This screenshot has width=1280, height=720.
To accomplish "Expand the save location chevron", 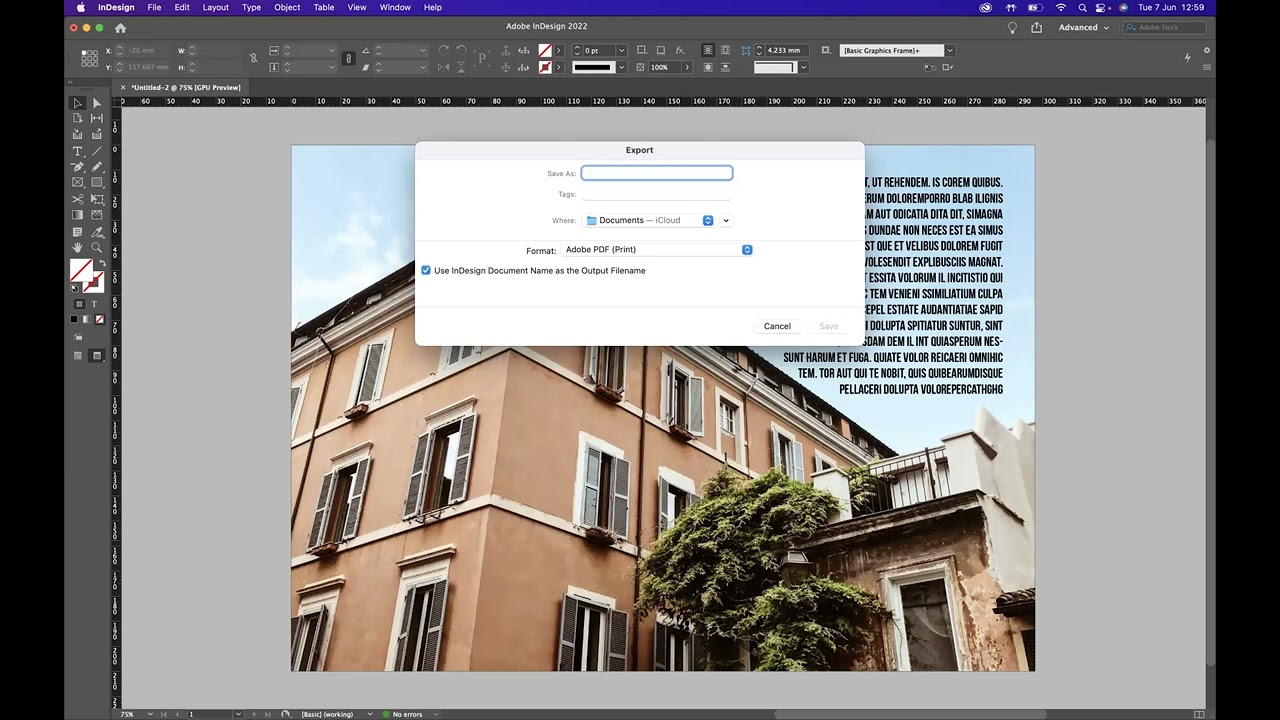I will tap(726, 220).
